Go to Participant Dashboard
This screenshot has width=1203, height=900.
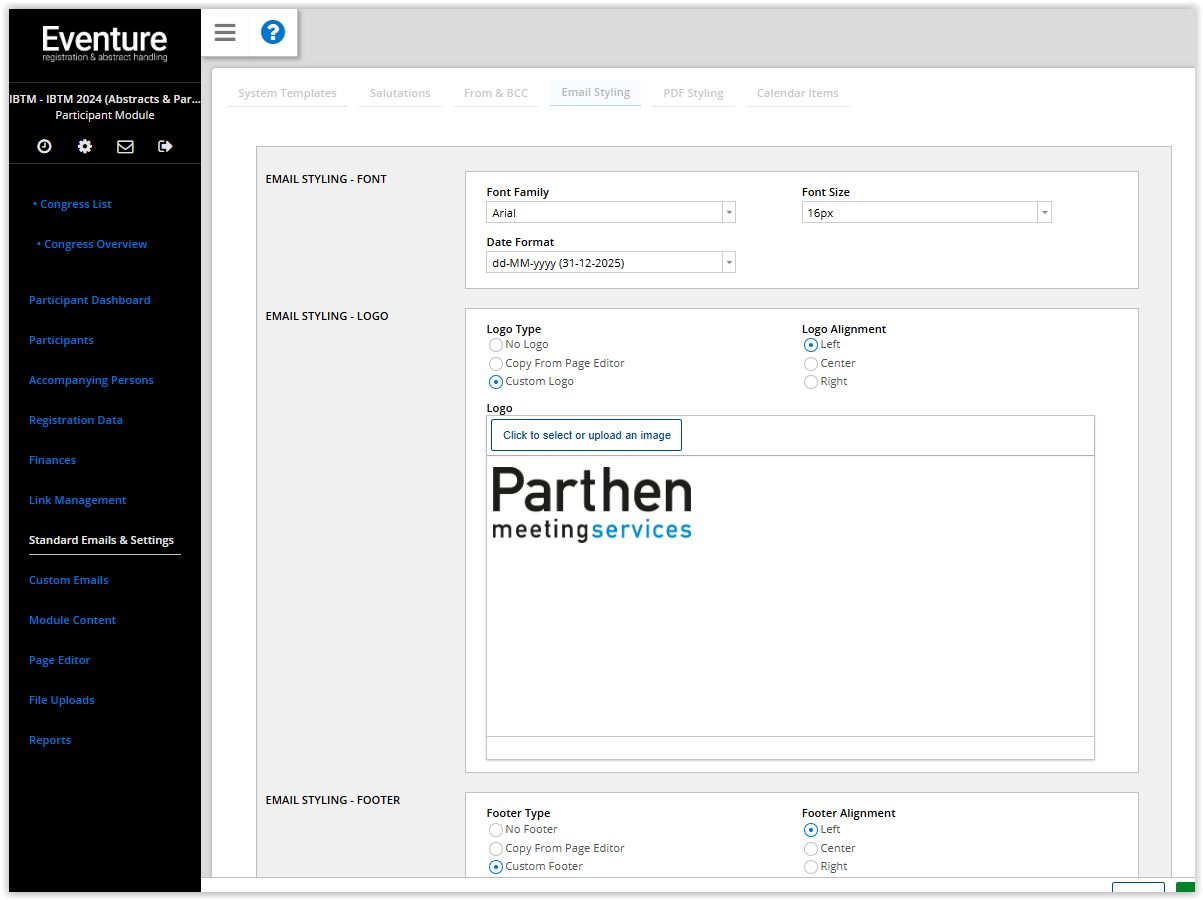click(x=90, y=300)
